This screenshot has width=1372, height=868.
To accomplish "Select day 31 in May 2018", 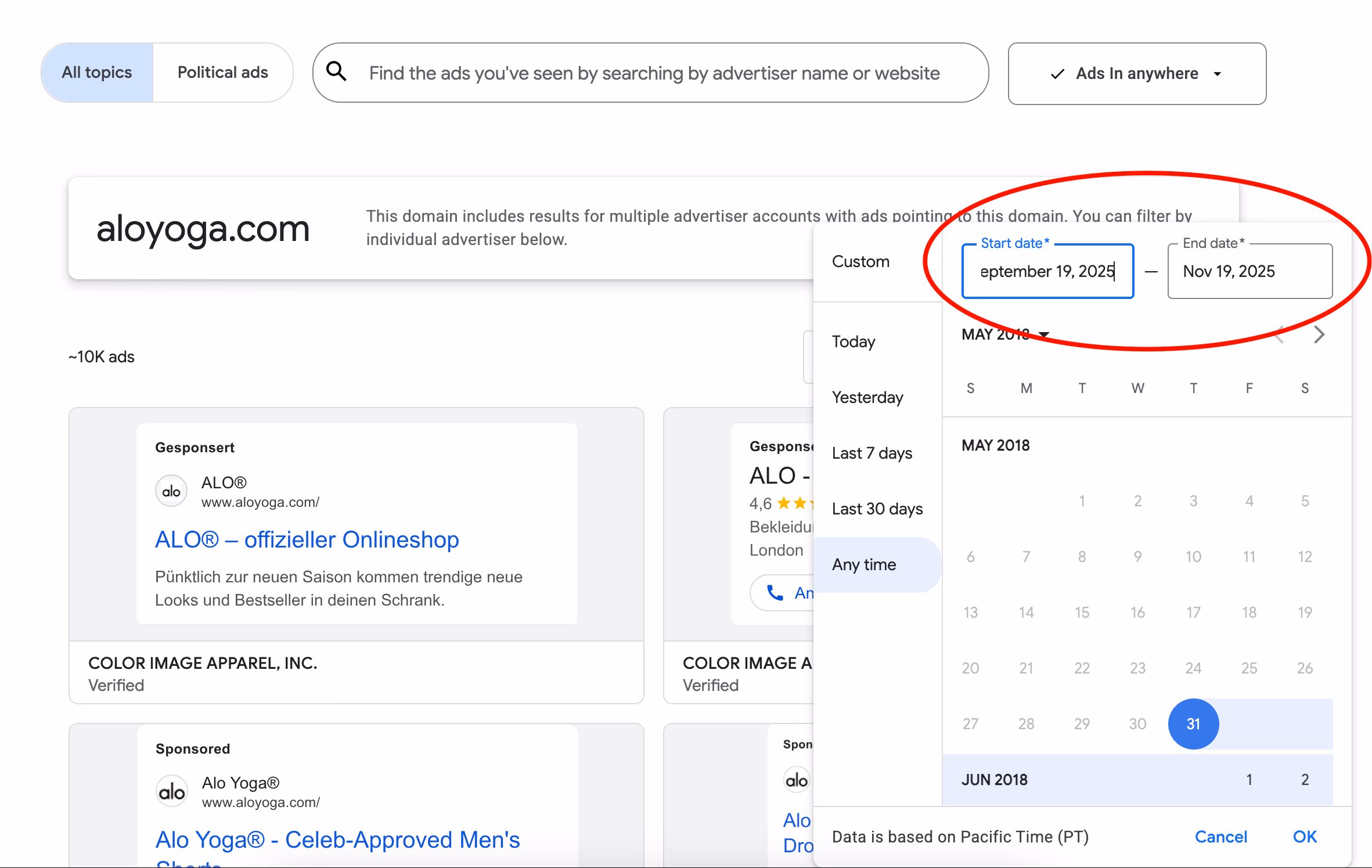I will coord(1193,723).
